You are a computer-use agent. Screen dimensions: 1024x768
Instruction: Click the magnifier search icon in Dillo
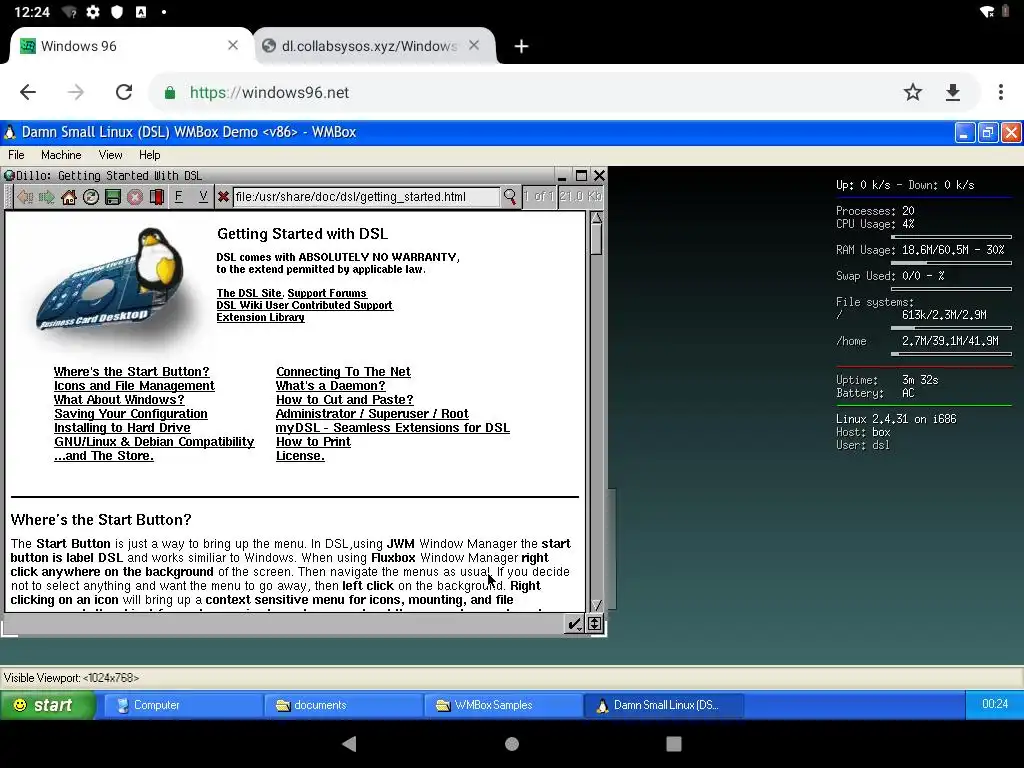[x=509, y=196]
